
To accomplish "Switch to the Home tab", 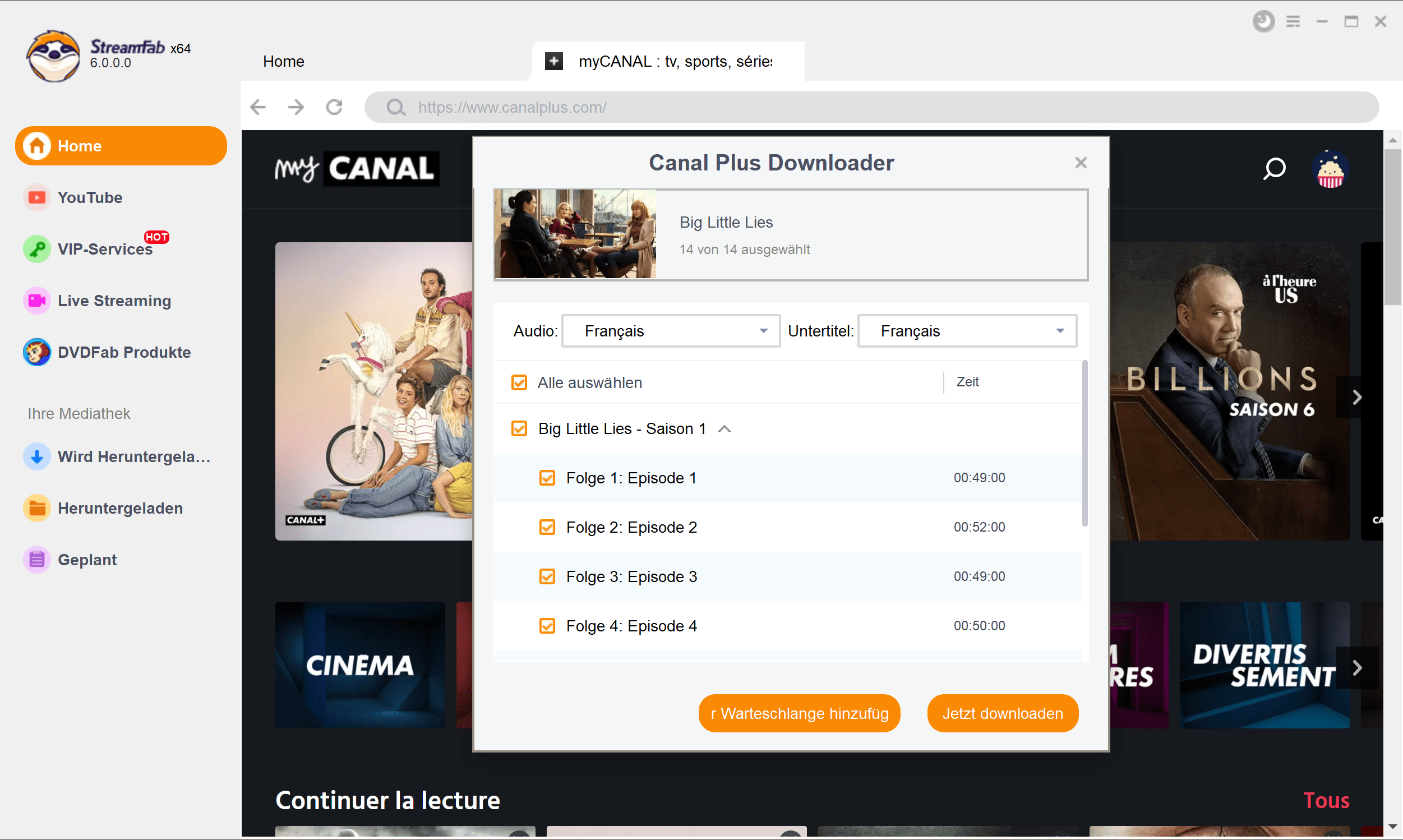I will 284,61.
